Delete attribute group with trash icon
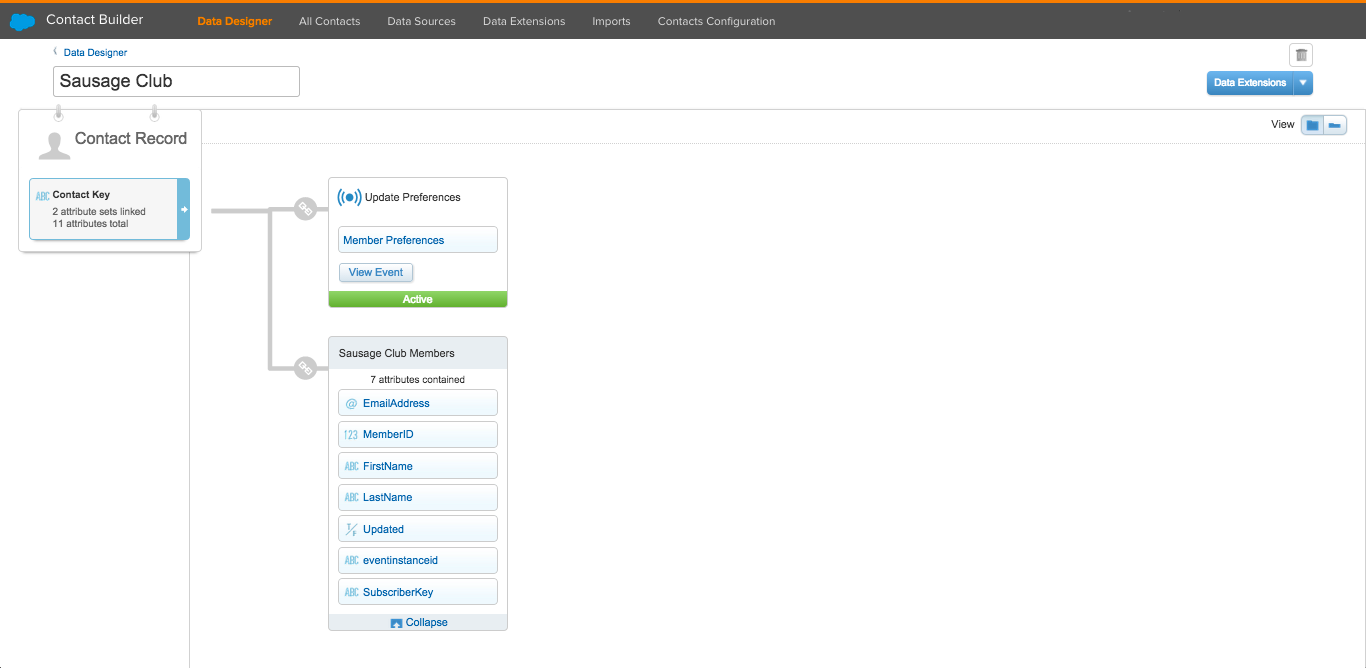 tap(1300, 55)
